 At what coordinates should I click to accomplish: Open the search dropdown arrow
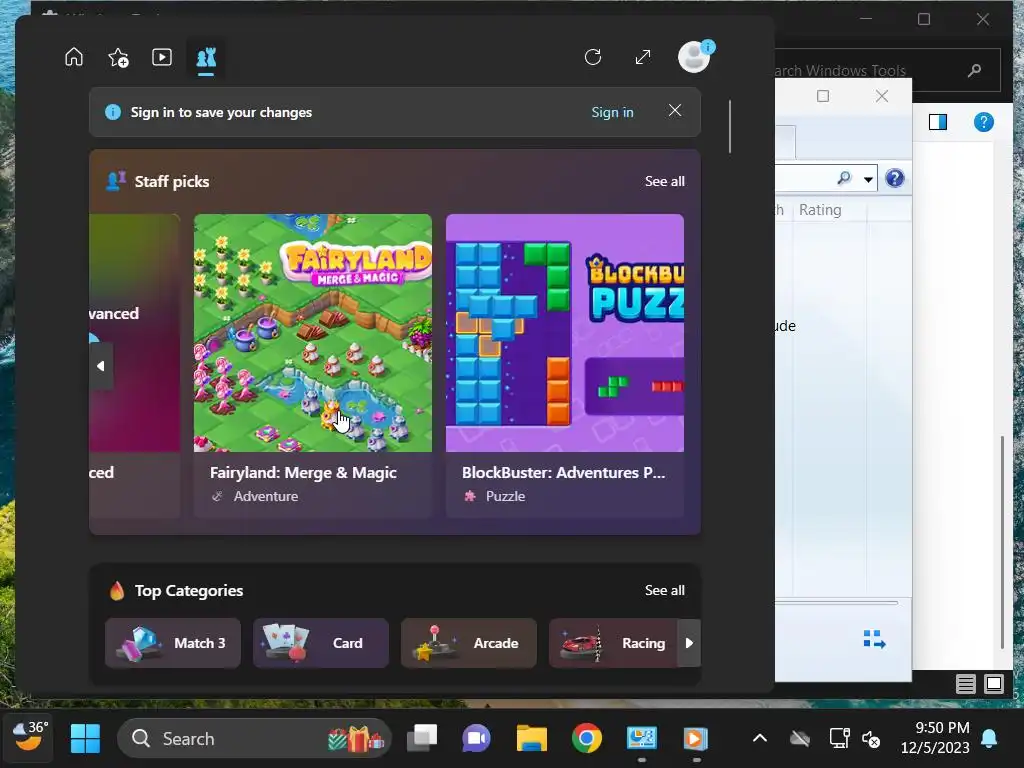868,179
